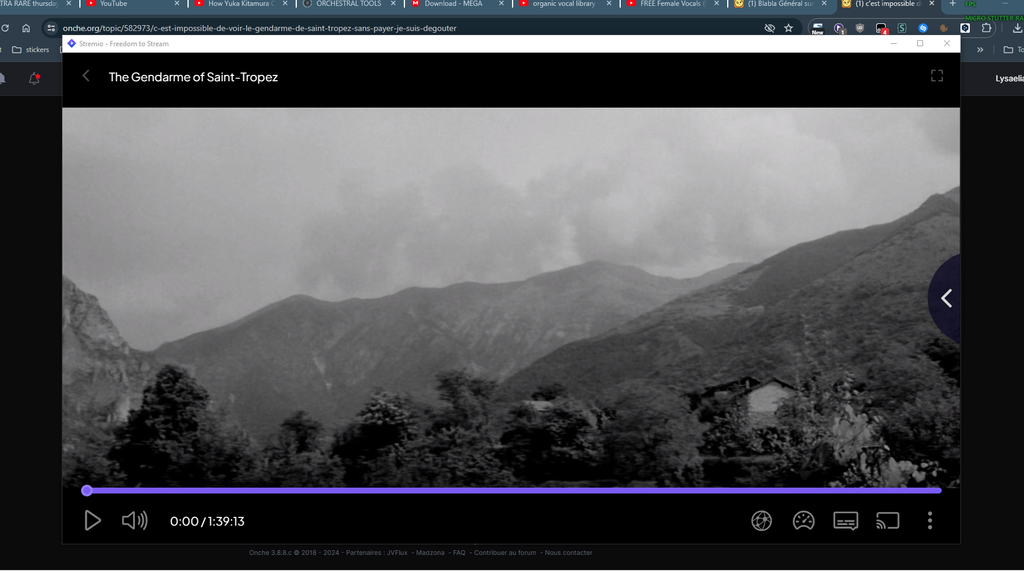The image size is (1024, 573).
Task: Open the Madzona footer link
Action: point(430,553)
